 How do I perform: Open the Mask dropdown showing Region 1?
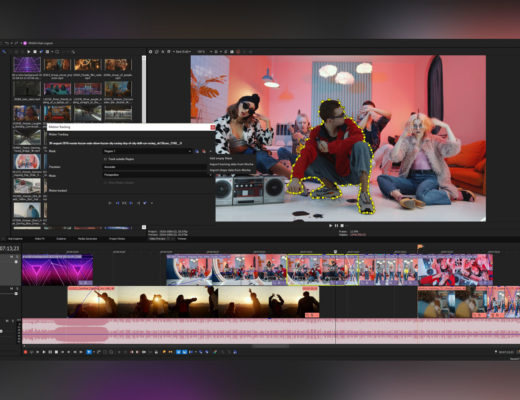147,151
